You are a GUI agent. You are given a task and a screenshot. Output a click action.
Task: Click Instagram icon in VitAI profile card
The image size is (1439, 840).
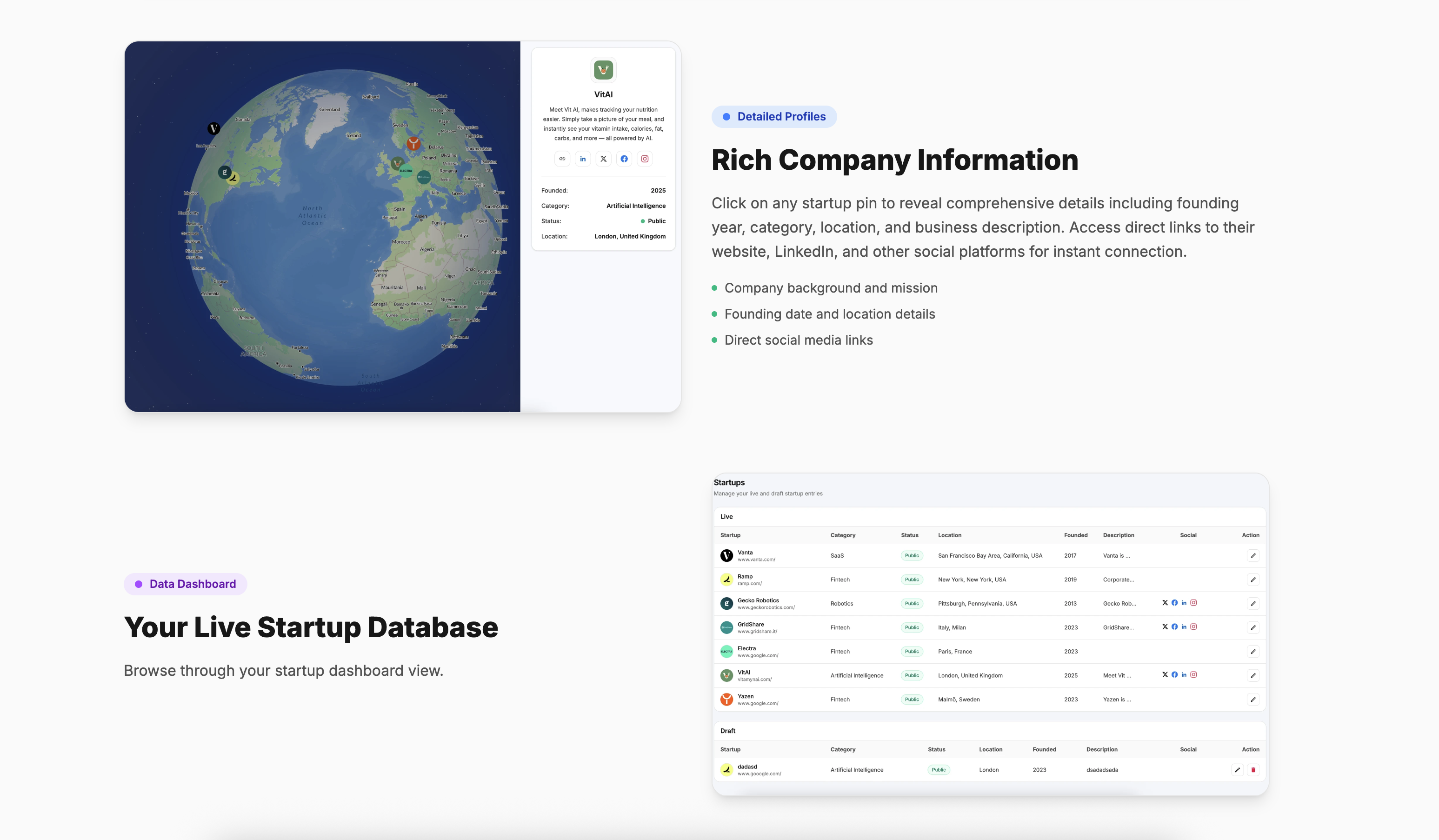645,159
